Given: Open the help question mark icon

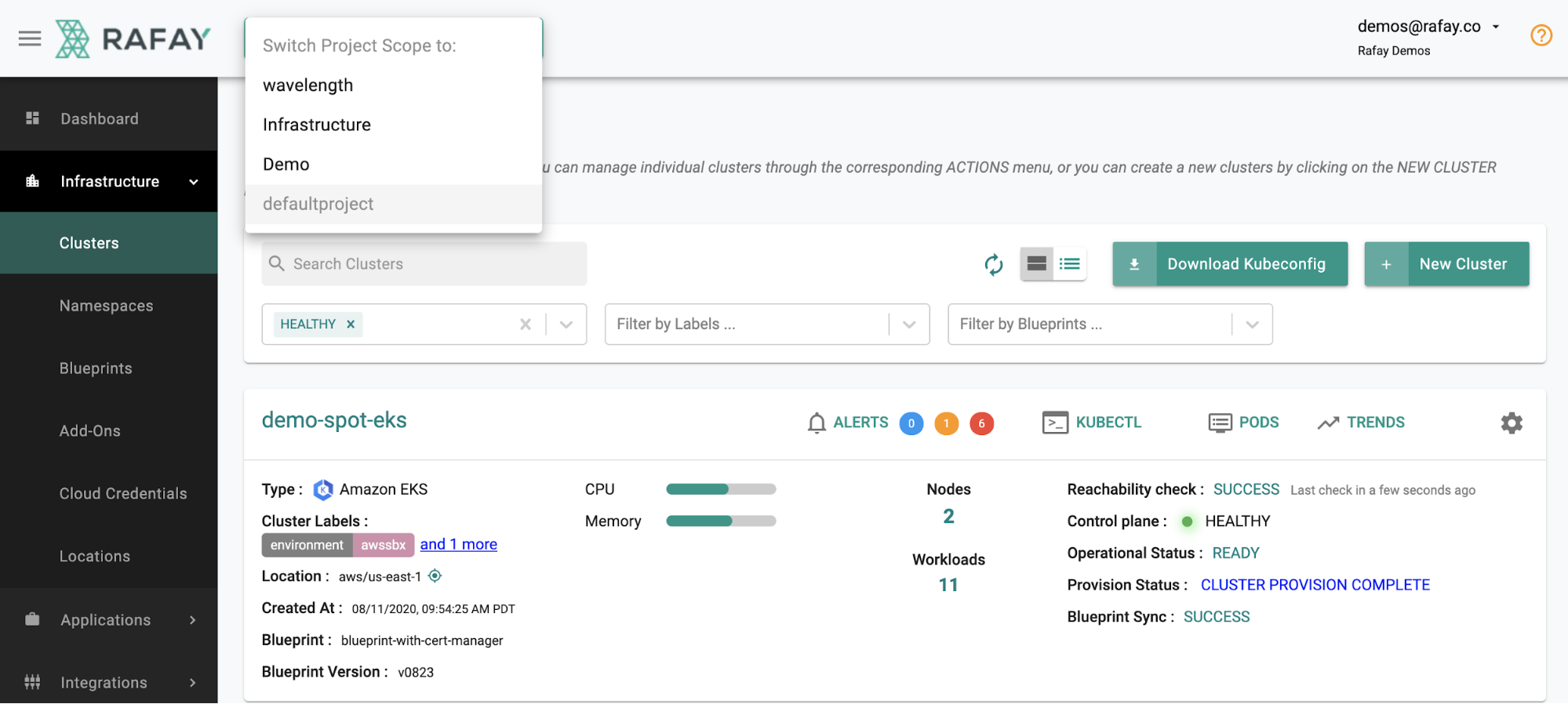Looking at the screenshot, I should click(1541, 35).
